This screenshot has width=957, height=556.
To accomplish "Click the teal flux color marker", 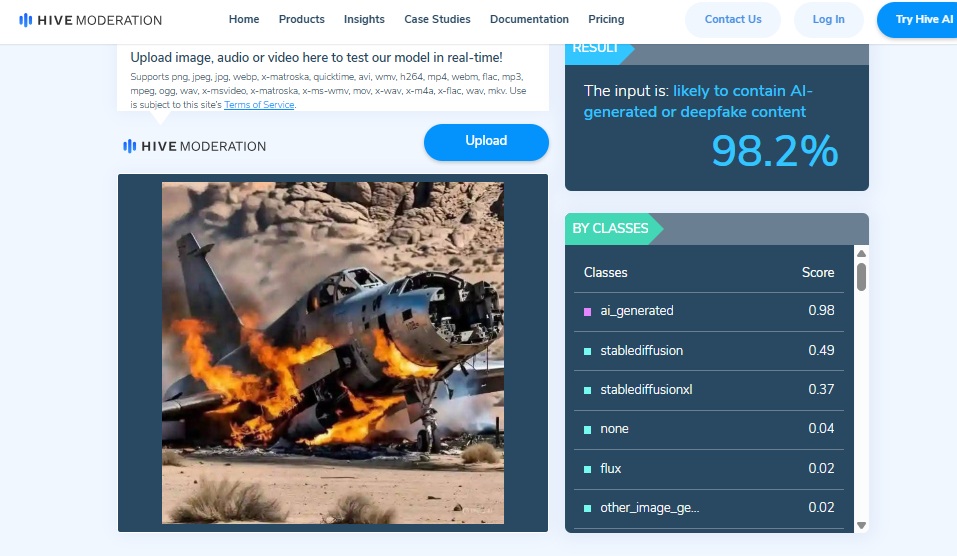I will [x=587, y=469].
